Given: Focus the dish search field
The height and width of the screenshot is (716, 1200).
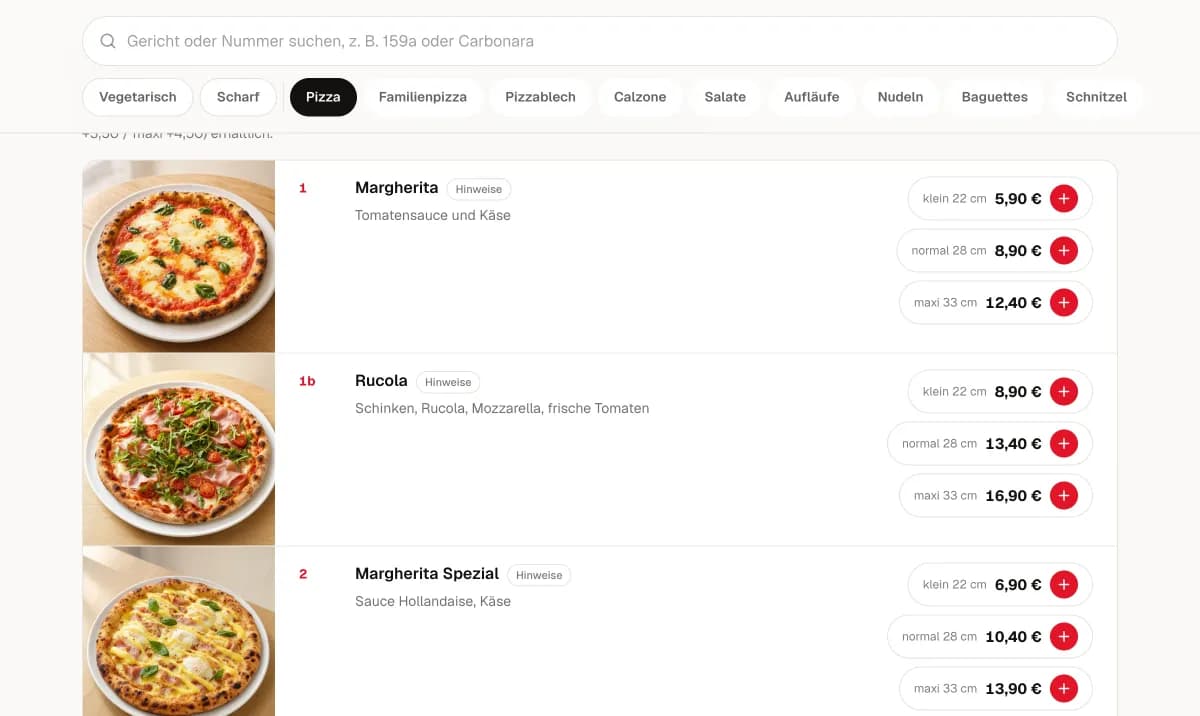Looking at the screenshot, I should (600, 42).
